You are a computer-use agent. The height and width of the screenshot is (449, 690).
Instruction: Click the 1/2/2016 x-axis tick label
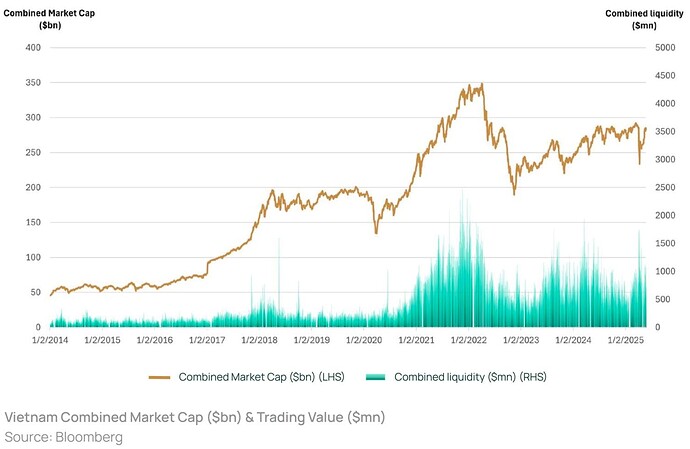tap(154, 340)
